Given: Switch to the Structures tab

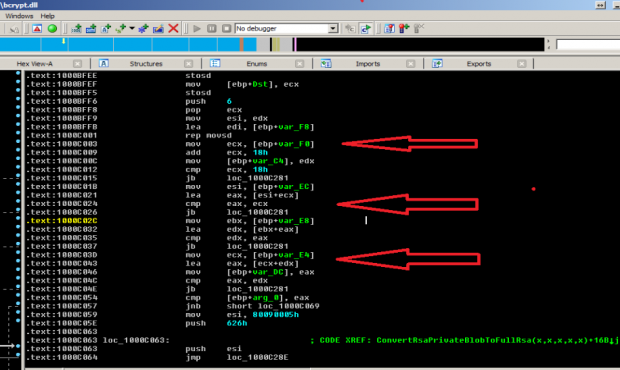Looking at the screenshot, I should tap(146, 64).
